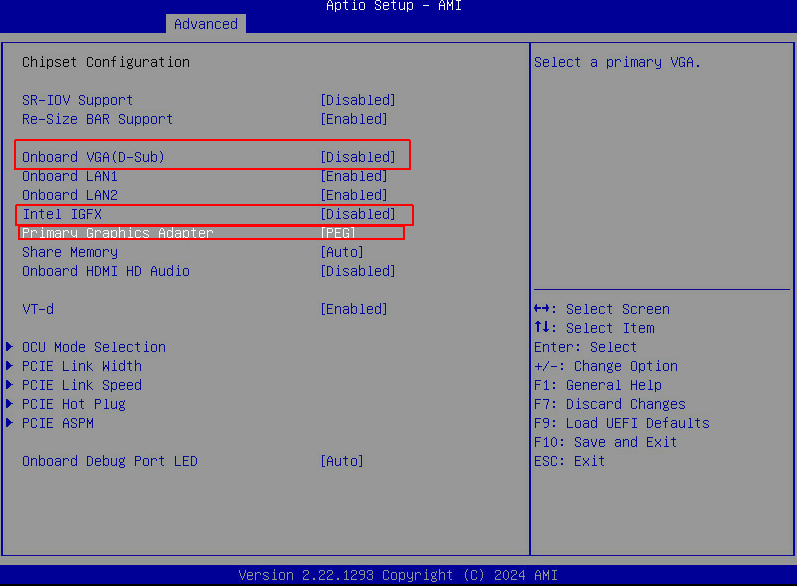Change the VT-d Enabled value
The height and width of the screenshot is (586, 797).
353,309
